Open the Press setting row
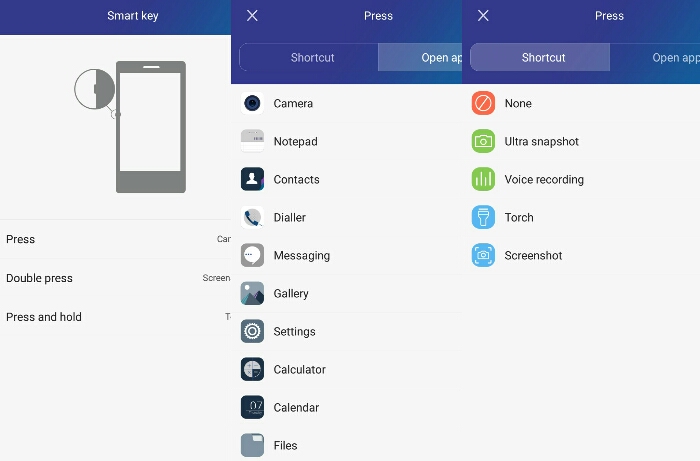Viewport: 700px width, 461px height. [115, 239]
